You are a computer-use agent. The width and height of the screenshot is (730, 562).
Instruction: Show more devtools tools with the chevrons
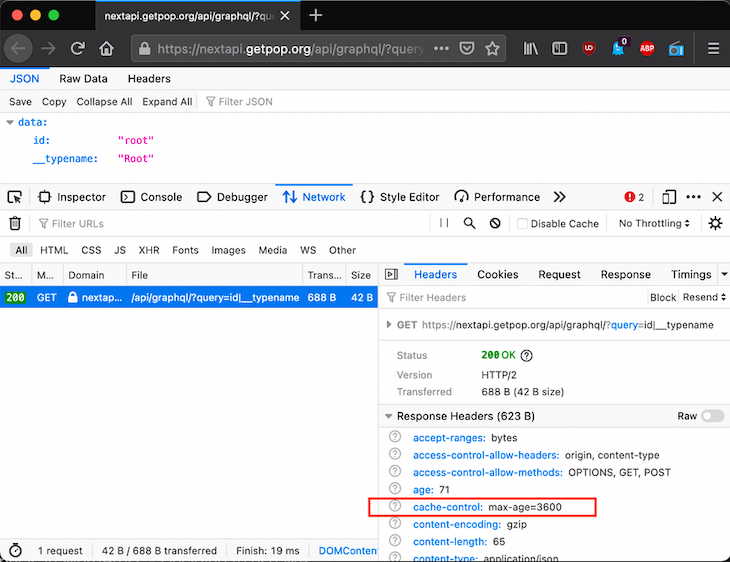pyautogui.click(x=559, y=197)
